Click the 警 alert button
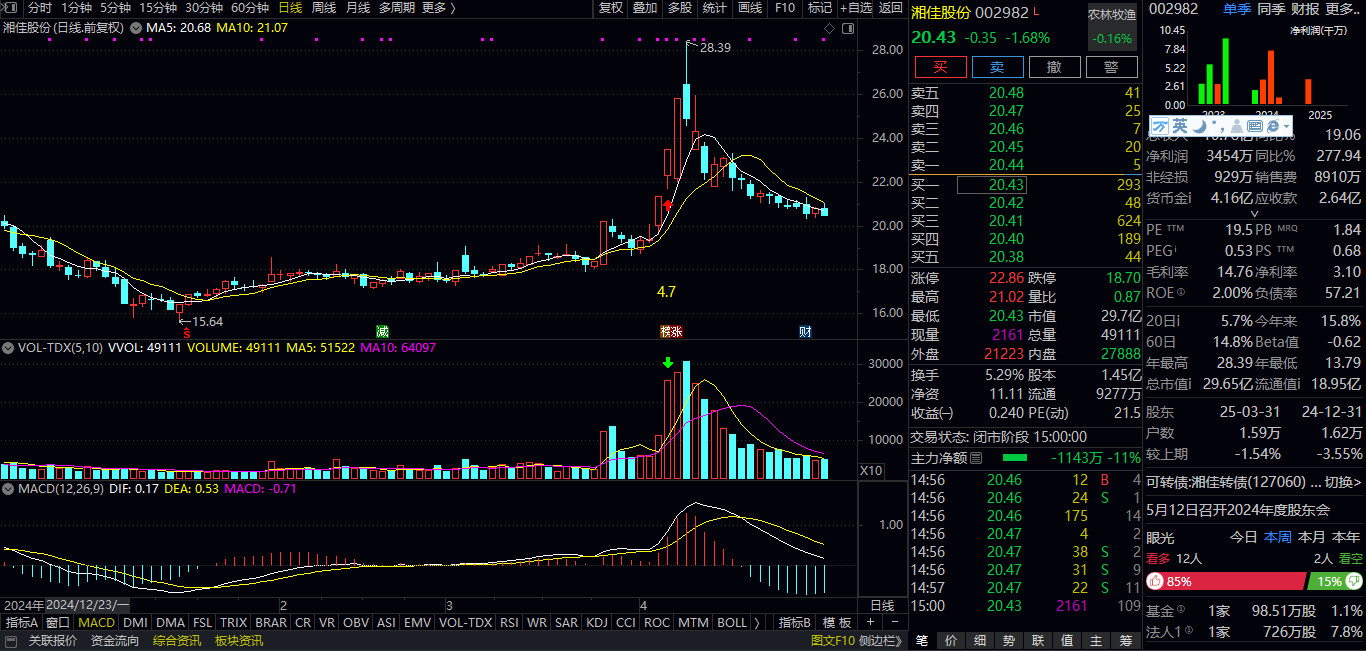 click(1111, 67)
